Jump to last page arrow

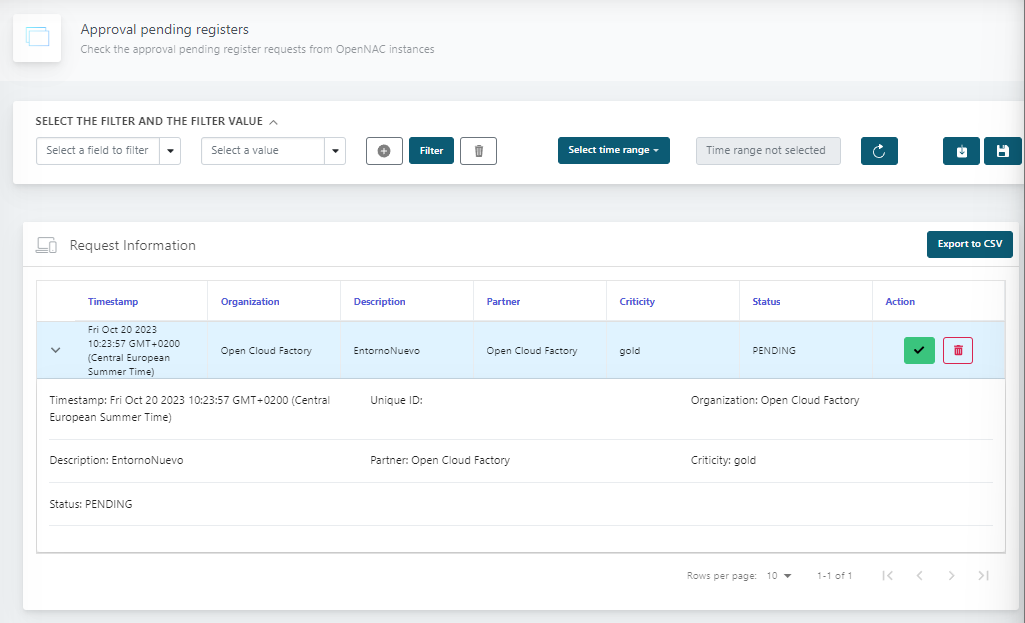pos(983,576)
